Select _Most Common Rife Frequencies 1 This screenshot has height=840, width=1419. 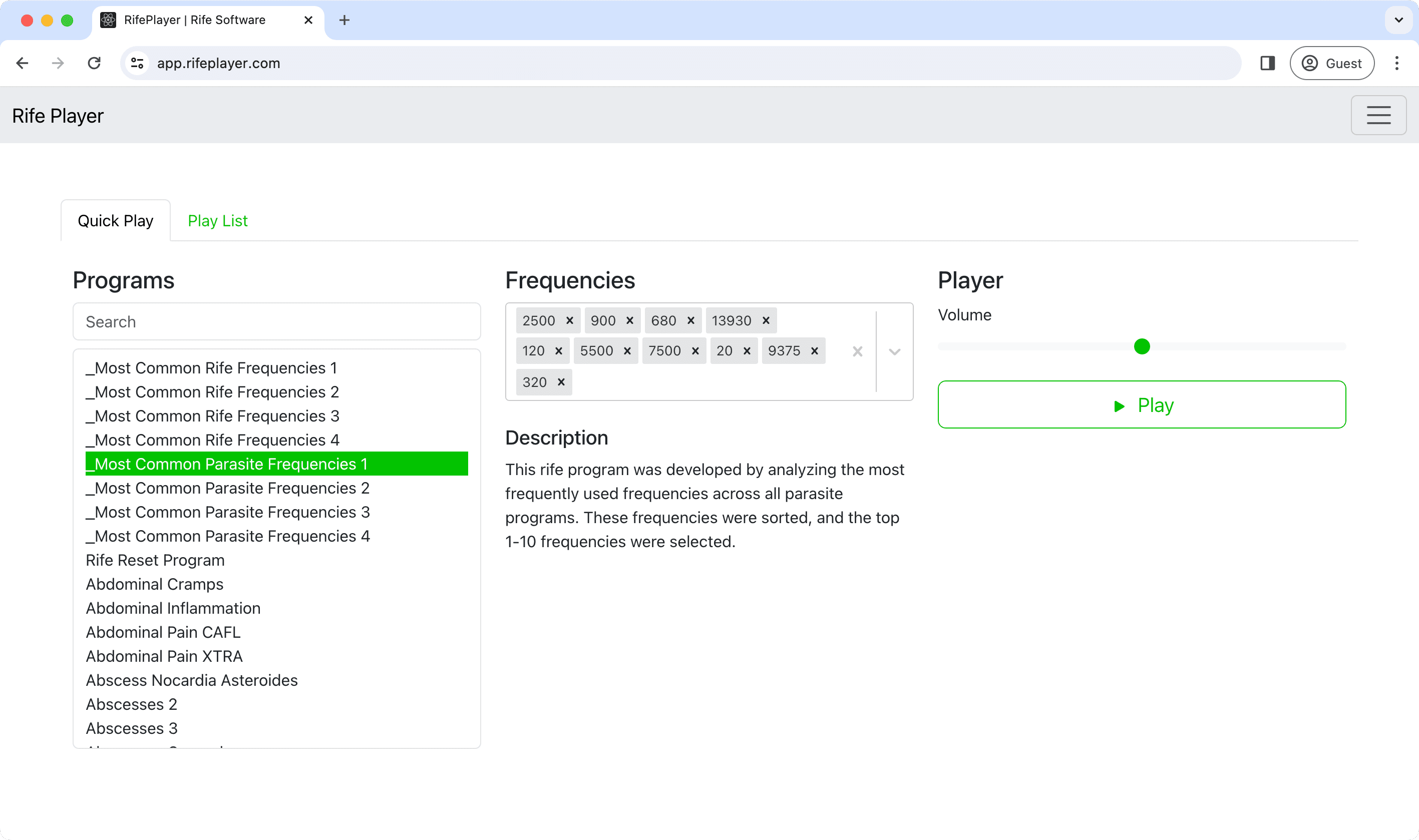(277, 368)
